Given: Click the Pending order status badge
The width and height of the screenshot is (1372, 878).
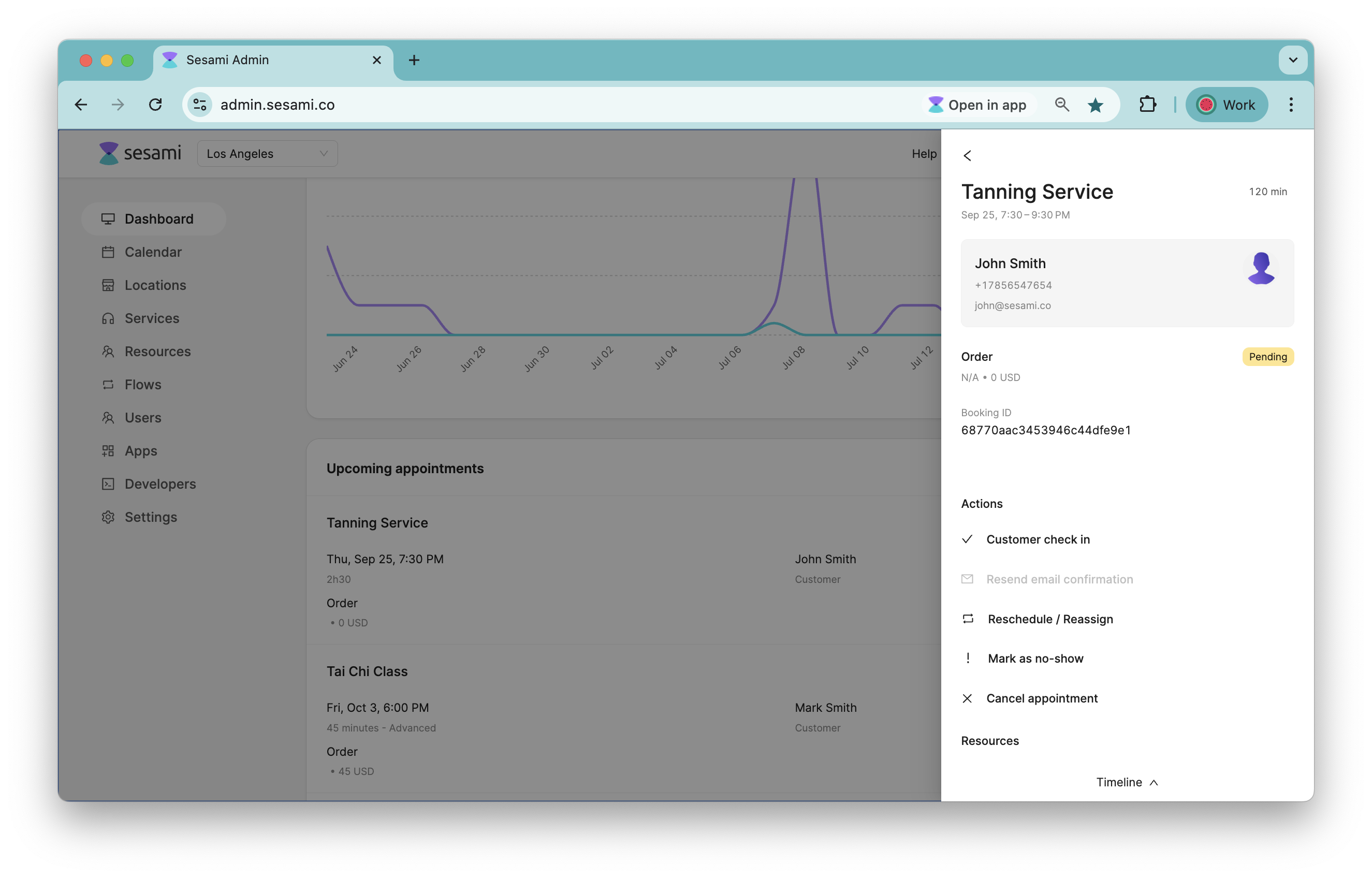Looking at the screenshot, I should (1268, 357).
